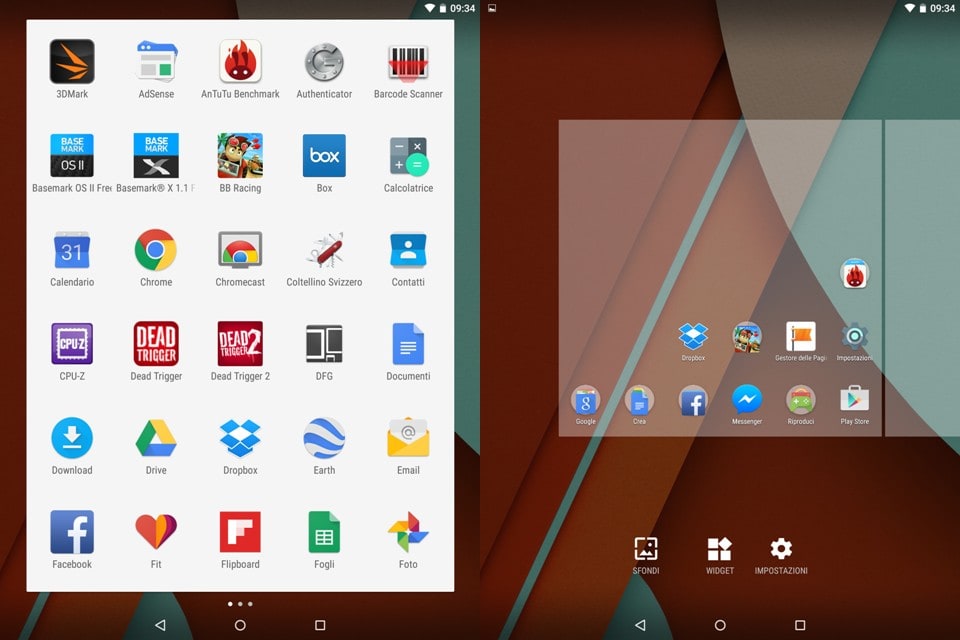The image size is (960, 640).
Task: Launch Chrome browser
Action: point(156,250)
